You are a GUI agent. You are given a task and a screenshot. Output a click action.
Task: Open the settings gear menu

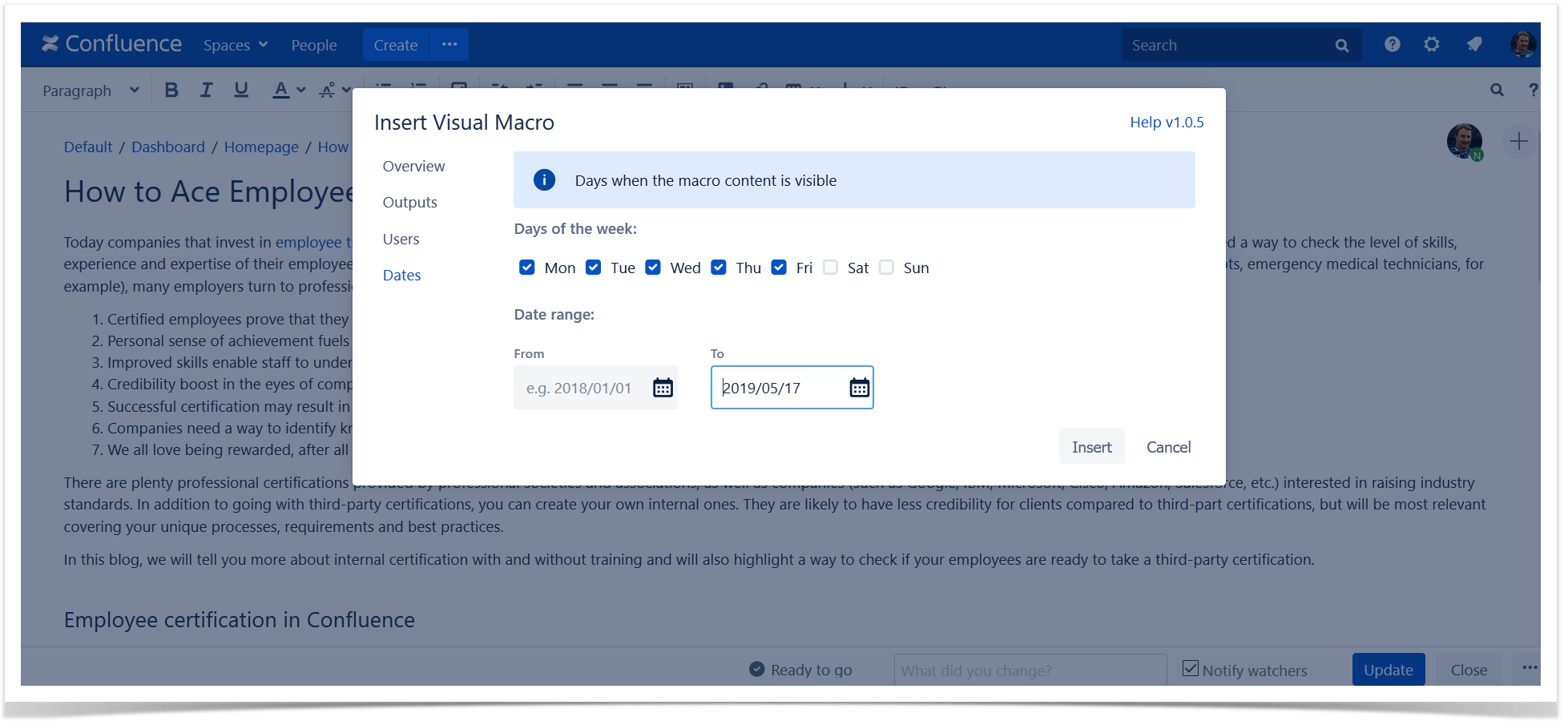click(x=1432, y=45)
